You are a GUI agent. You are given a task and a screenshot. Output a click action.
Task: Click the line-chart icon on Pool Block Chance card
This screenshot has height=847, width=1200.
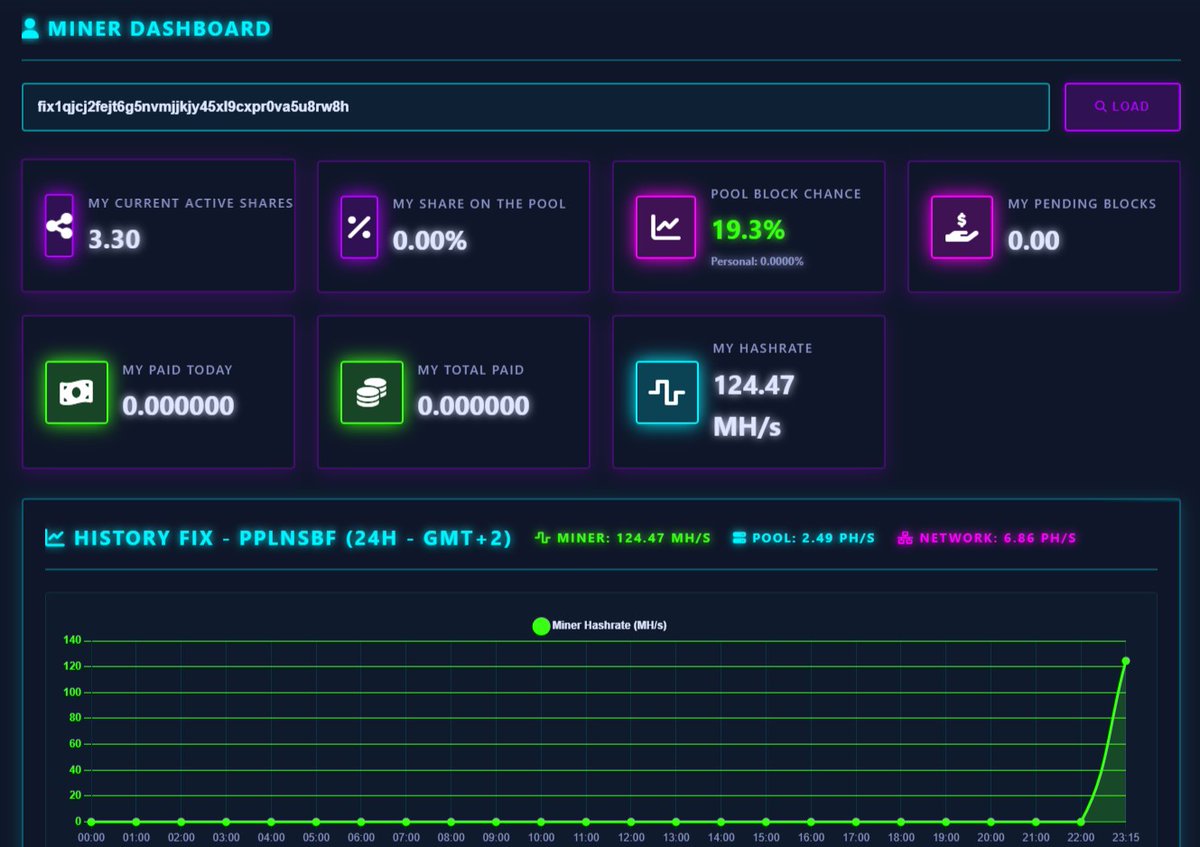(665, 227)
